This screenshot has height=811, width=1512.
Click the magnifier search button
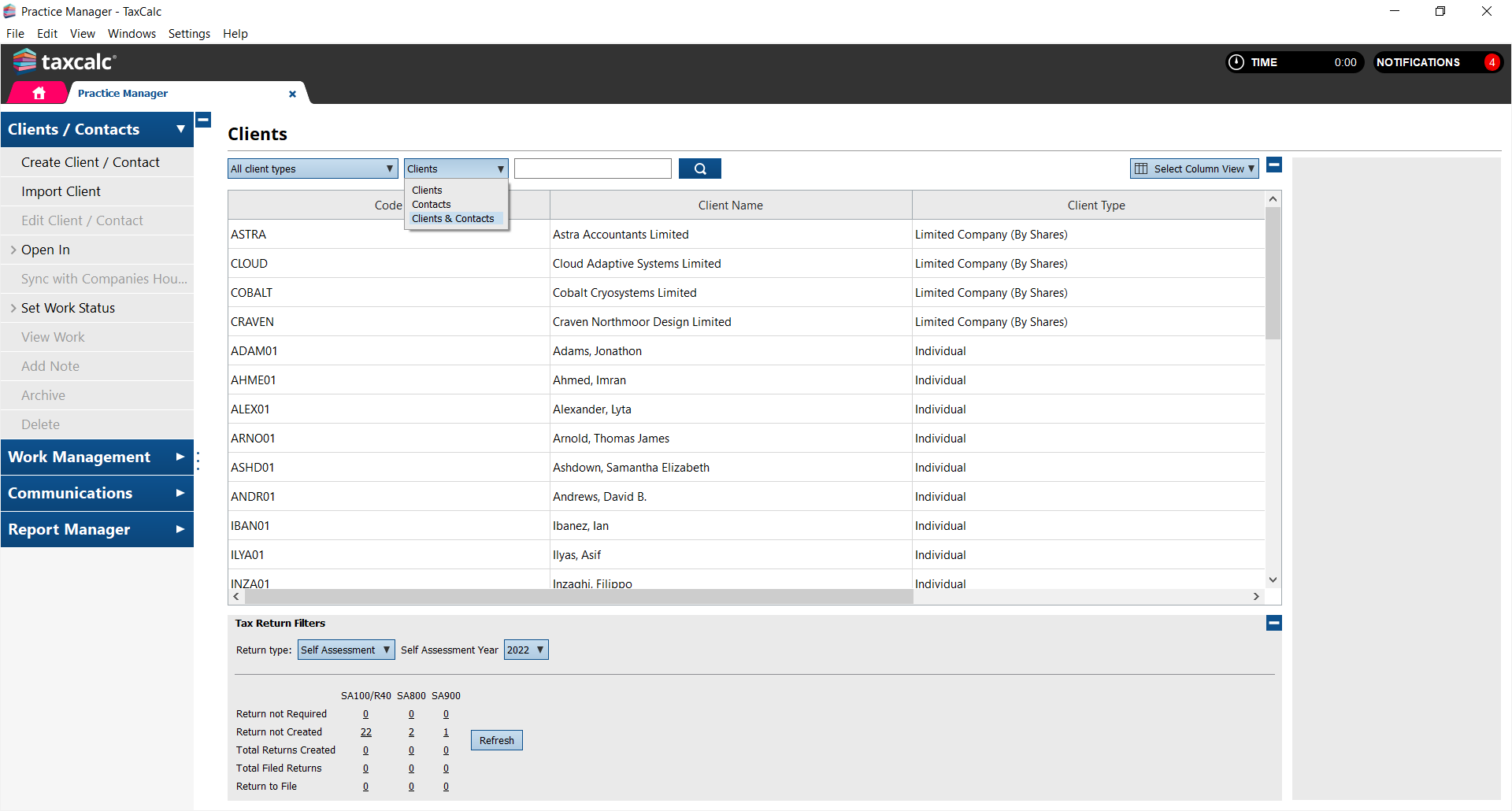[x=699, y=168]
